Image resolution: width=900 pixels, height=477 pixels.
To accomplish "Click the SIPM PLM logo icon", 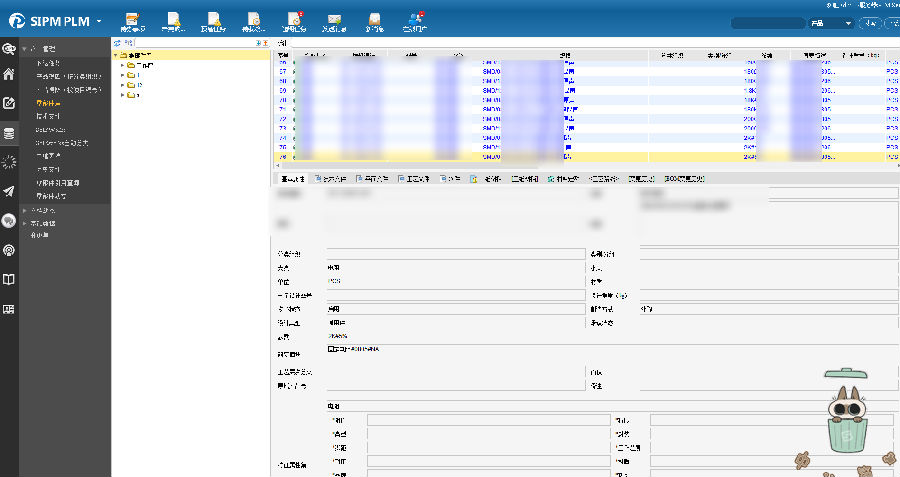I will 19,20.
